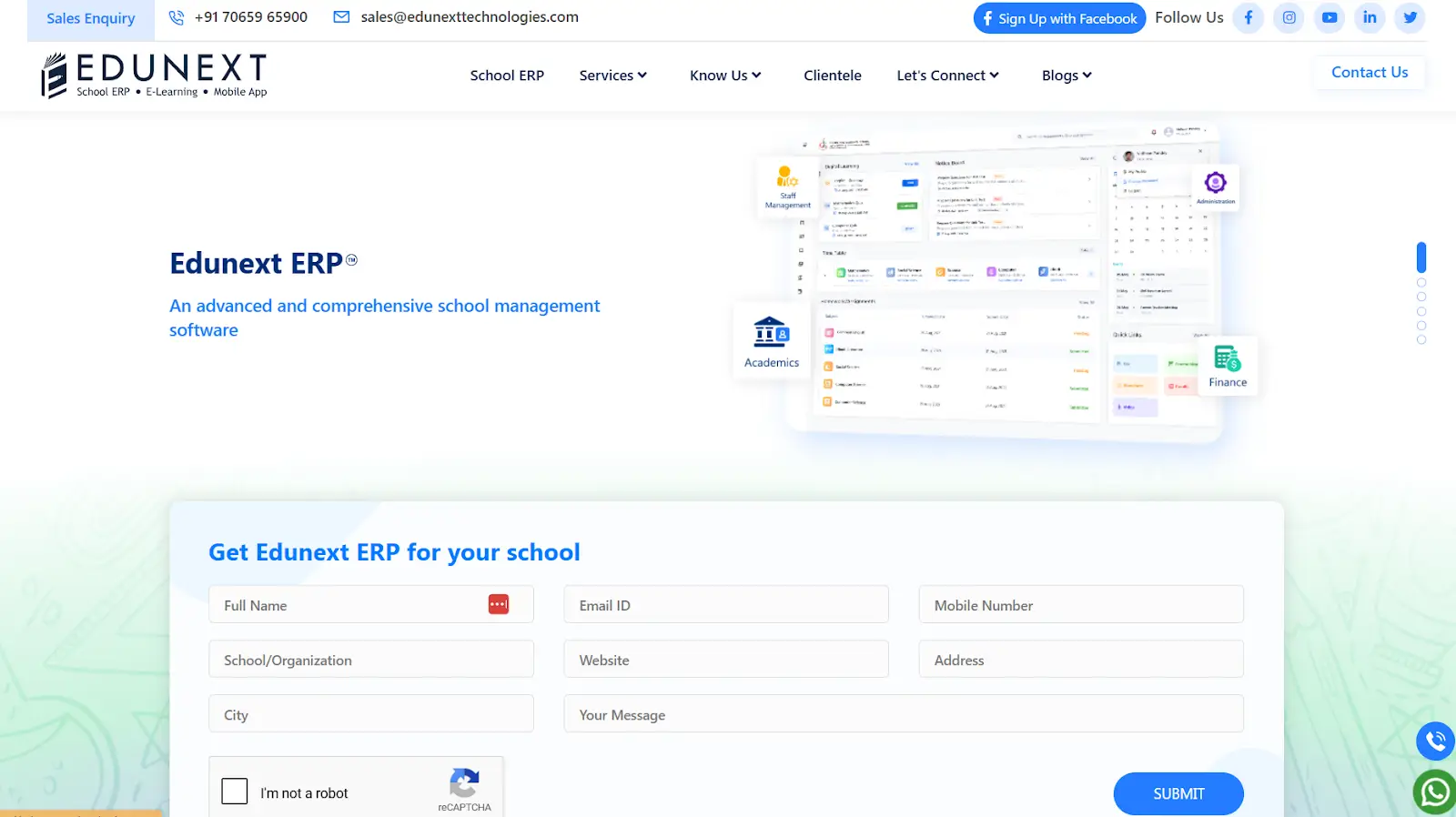Image resolution: width=1456 pixels, height=817 pixels.
Task: Click Sign Up with Facebook button
Action: pos(1059,18)
